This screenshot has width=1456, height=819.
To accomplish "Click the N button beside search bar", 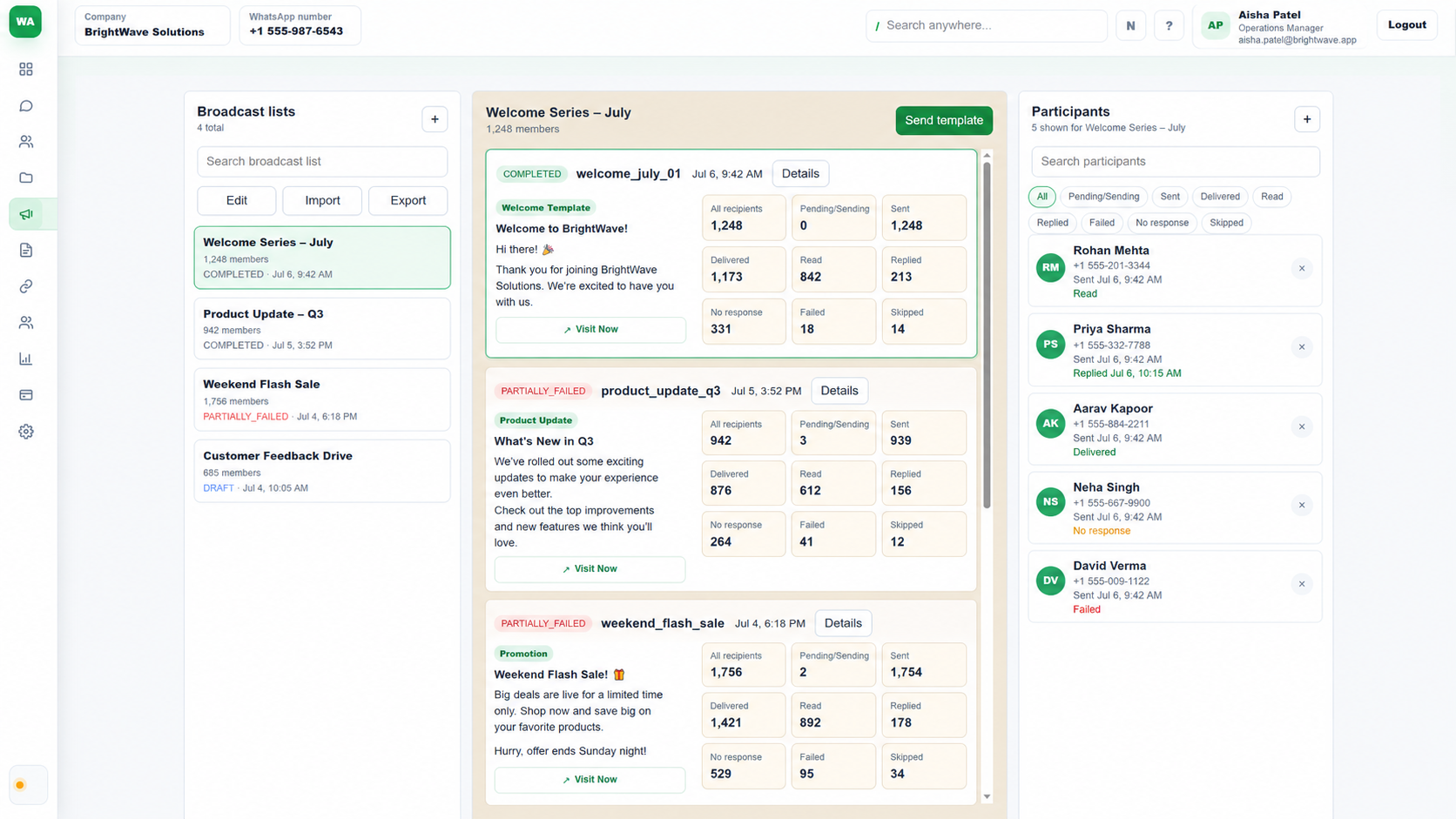I will (x=1130, y=25).
